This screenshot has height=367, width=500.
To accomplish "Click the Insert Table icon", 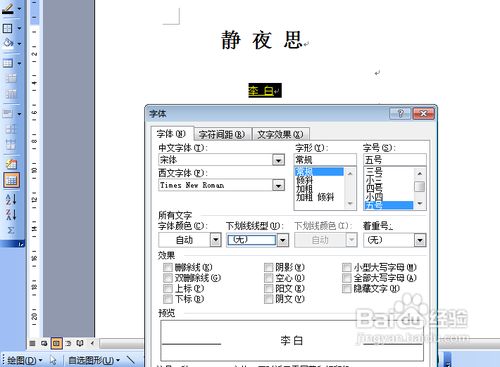I will pyautogui.click(x=8, y=63).
